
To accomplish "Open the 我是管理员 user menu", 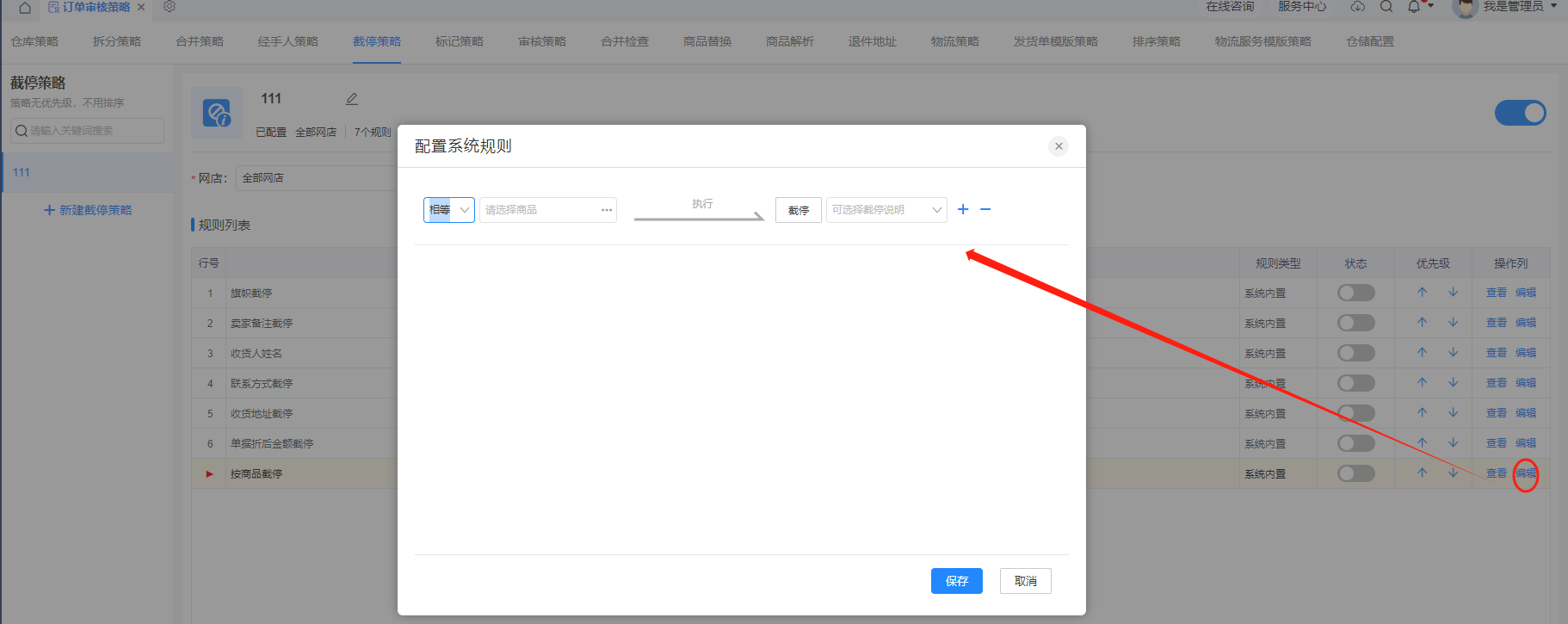I will click(x=1506, y=7).
